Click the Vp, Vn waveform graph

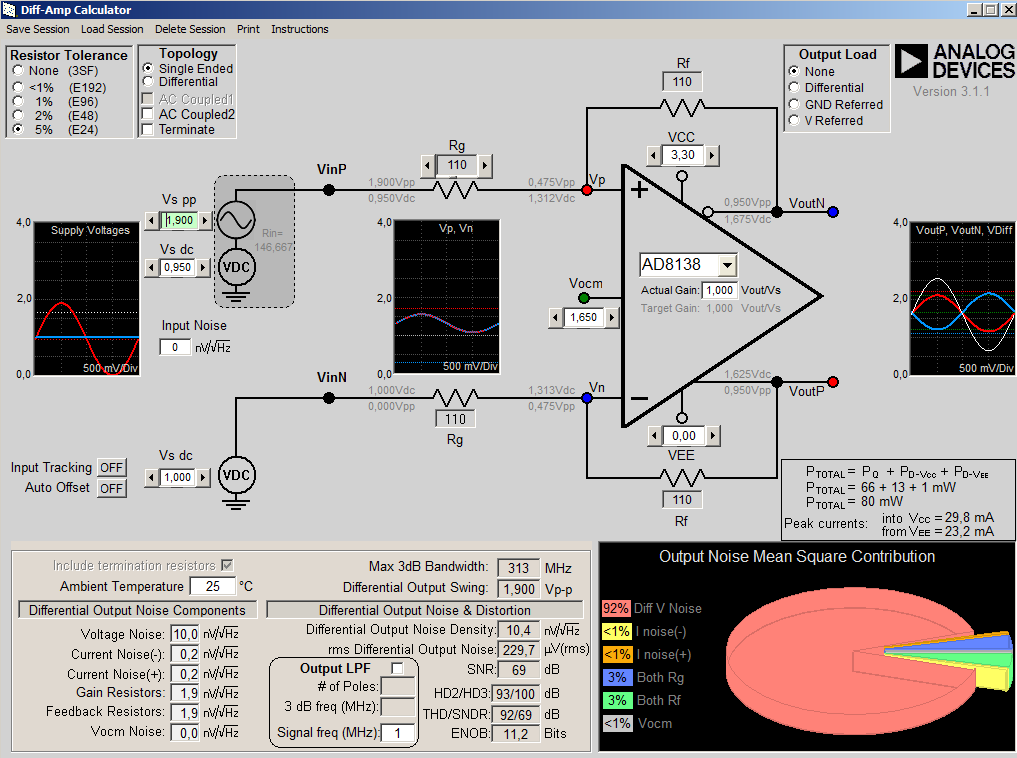click(447, 297)
